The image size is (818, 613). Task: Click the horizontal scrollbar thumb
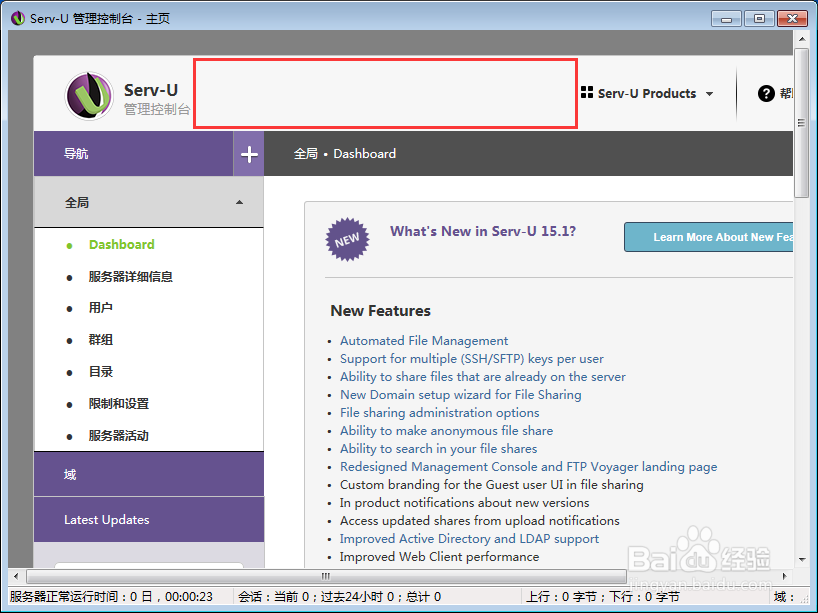point(326,576)
